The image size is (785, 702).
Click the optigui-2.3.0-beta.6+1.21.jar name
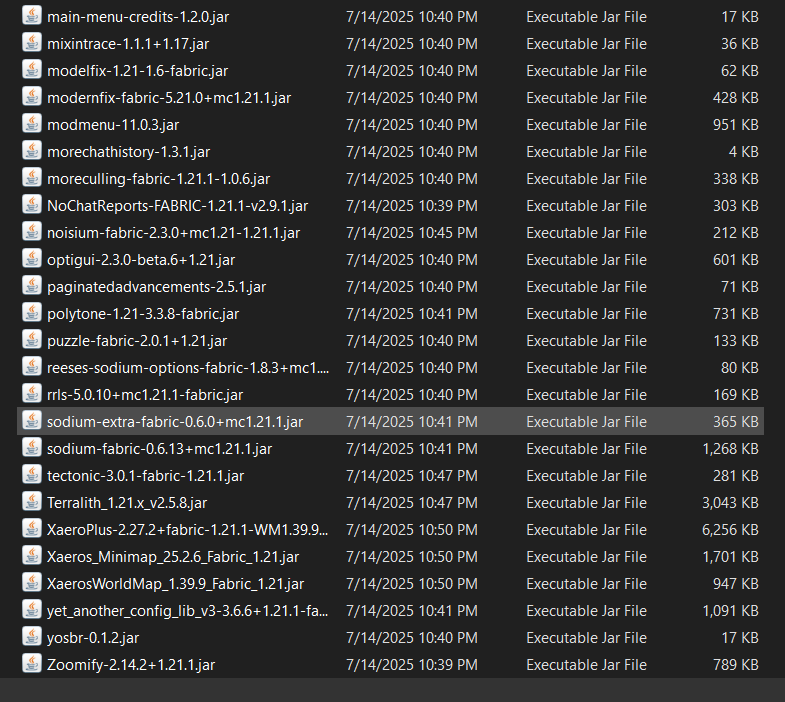141,260
